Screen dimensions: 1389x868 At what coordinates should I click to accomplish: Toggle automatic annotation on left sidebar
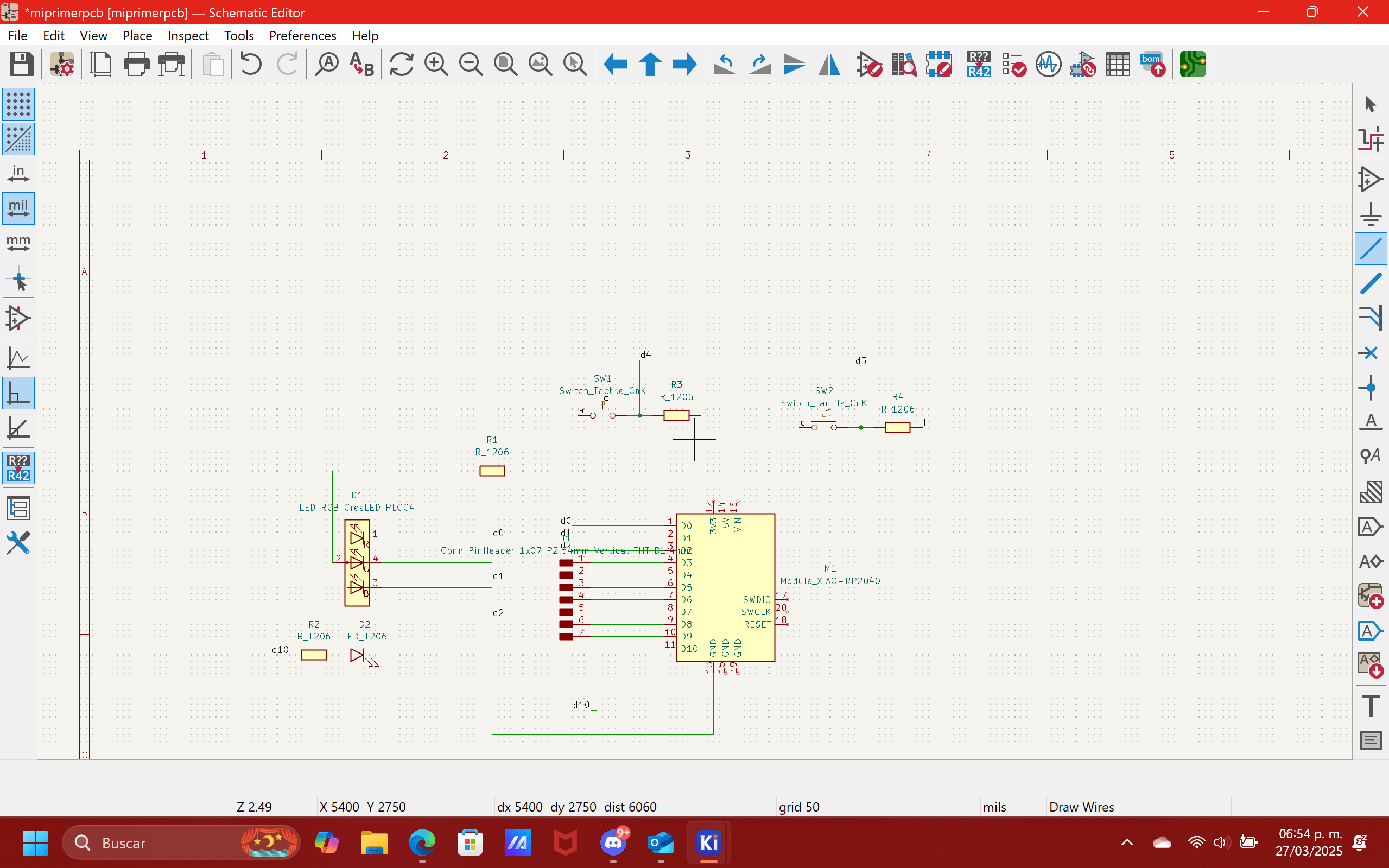18,468
